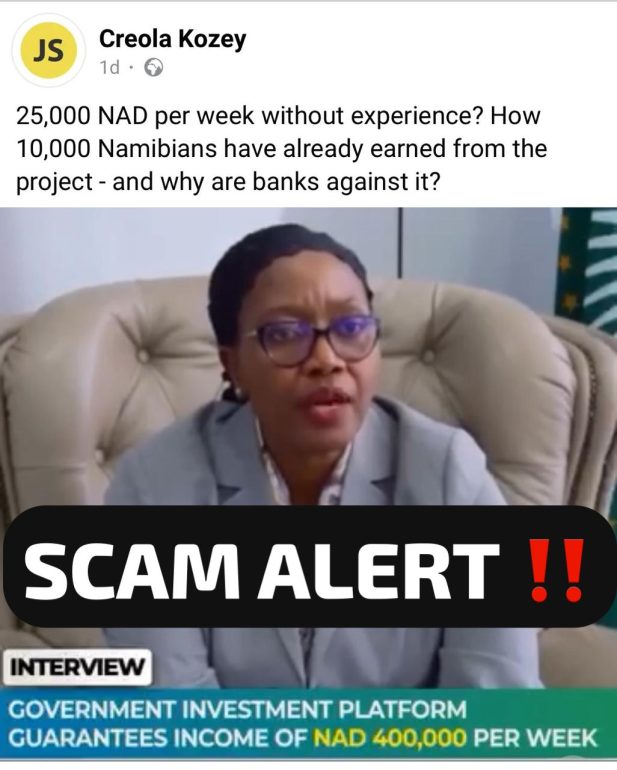Click the 1d post timestamp

[110, 68]
